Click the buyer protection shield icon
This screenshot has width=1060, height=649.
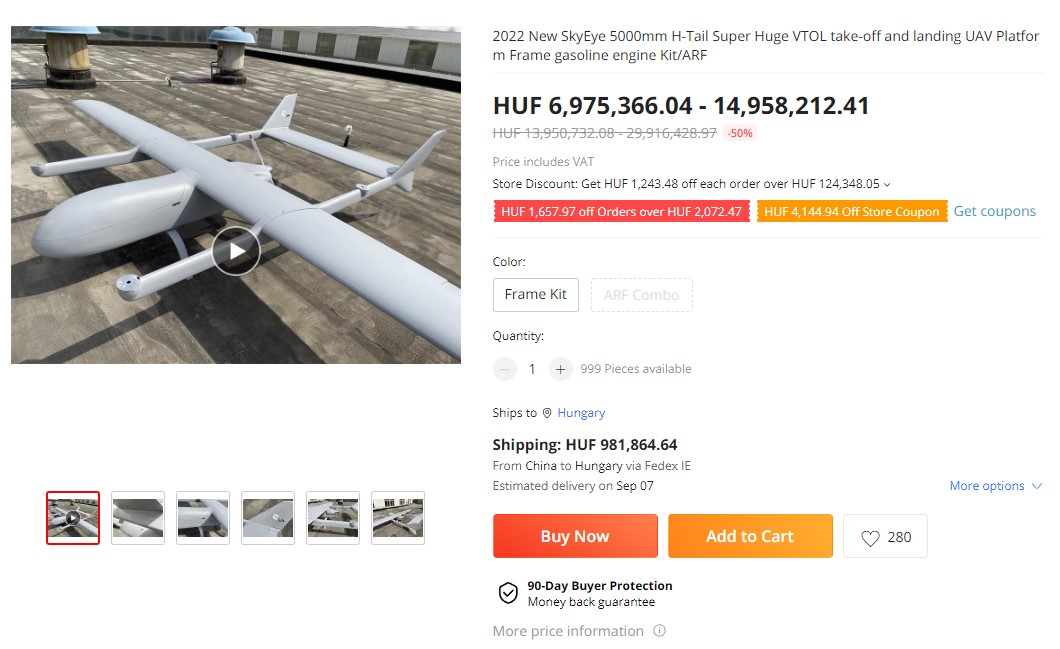[508, 593]
